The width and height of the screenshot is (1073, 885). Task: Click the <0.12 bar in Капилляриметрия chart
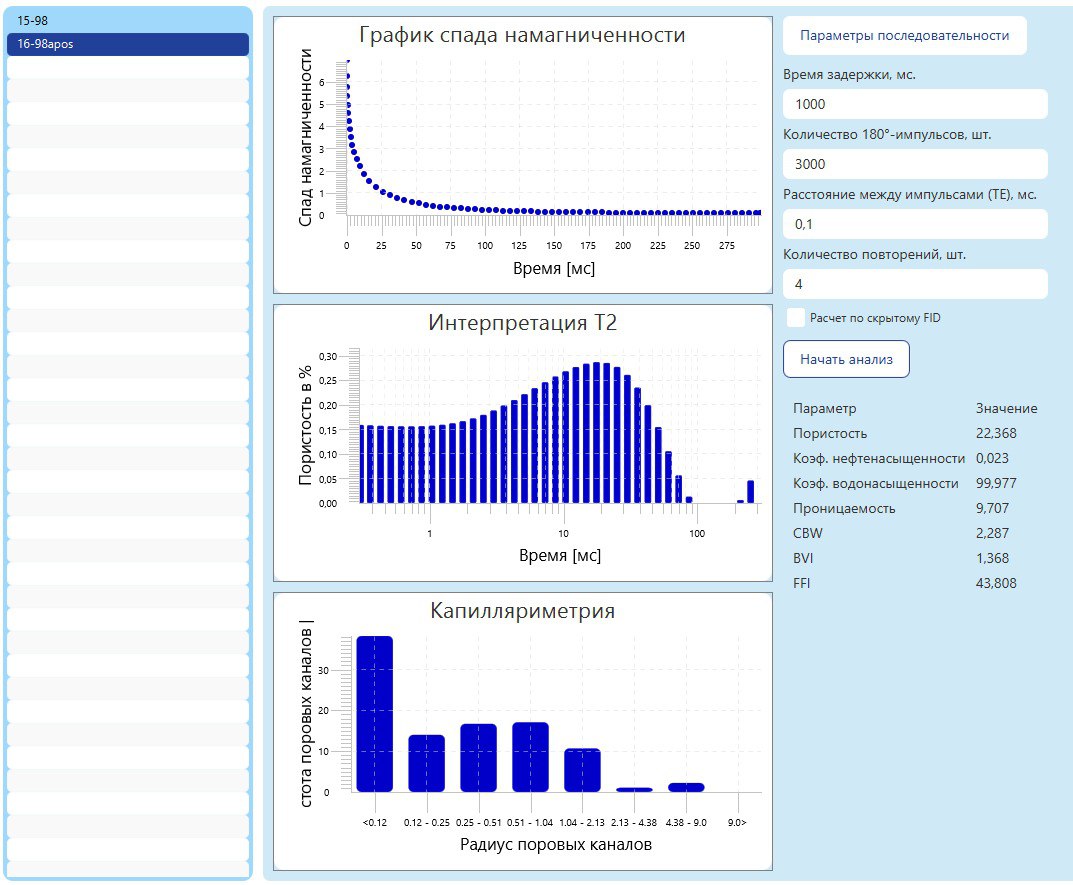[374, 714]
